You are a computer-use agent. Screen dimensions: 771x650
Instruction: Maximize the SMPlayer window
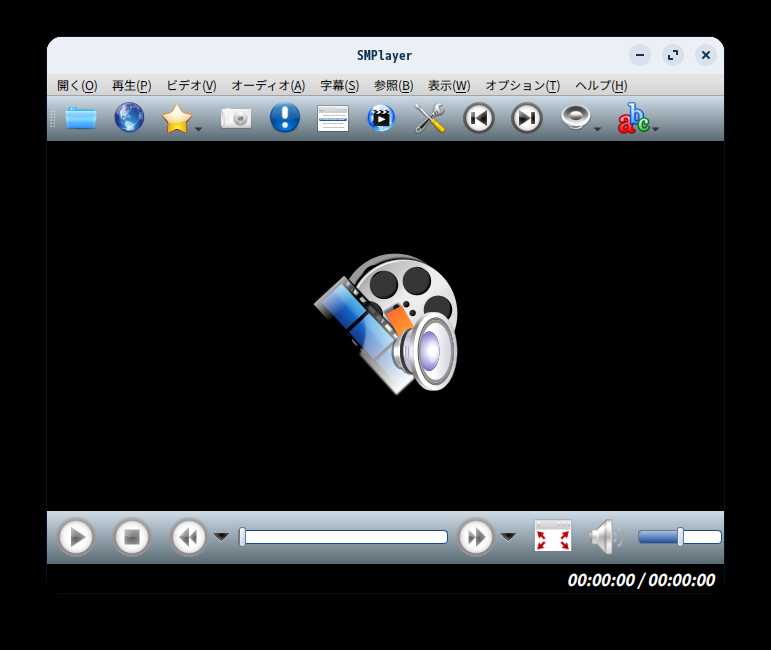click(x=673, y=55)
